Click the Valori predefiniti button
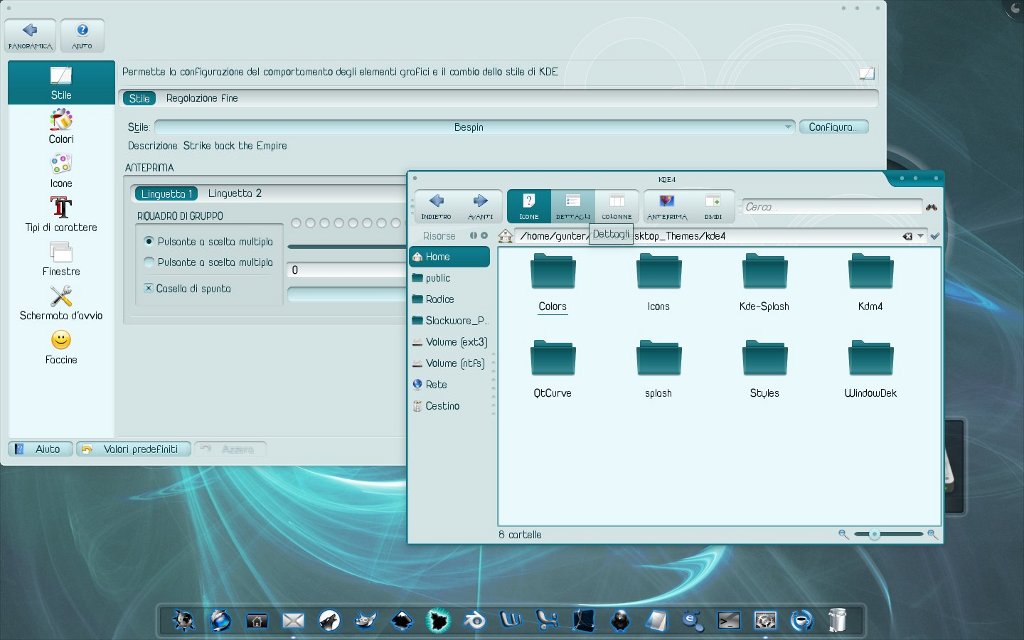Screen dimensions: 1024x640 [x=133, y=449]
